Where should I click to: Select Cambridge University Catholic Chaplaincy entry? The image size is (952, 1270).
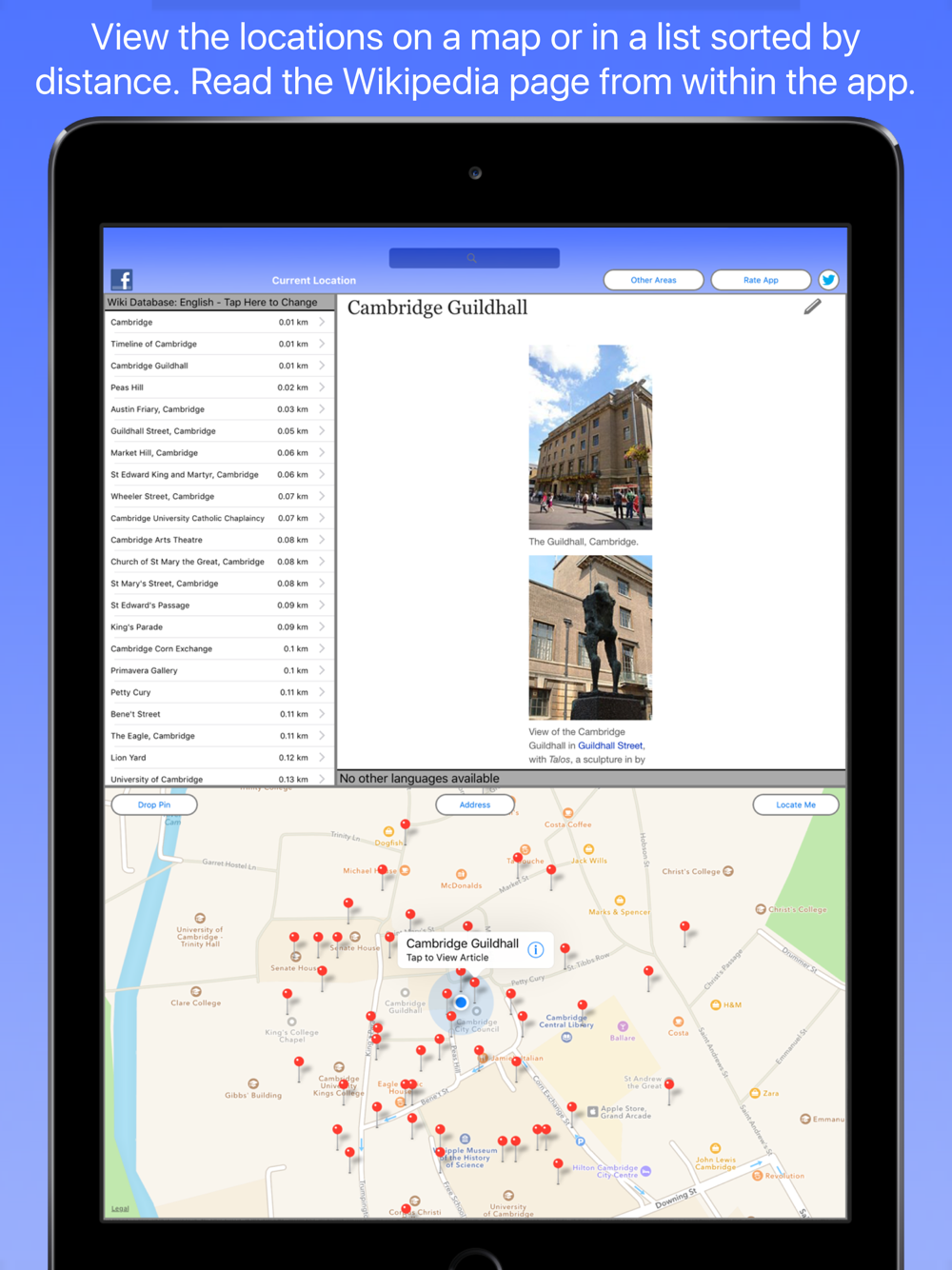[x=219, y=518]
